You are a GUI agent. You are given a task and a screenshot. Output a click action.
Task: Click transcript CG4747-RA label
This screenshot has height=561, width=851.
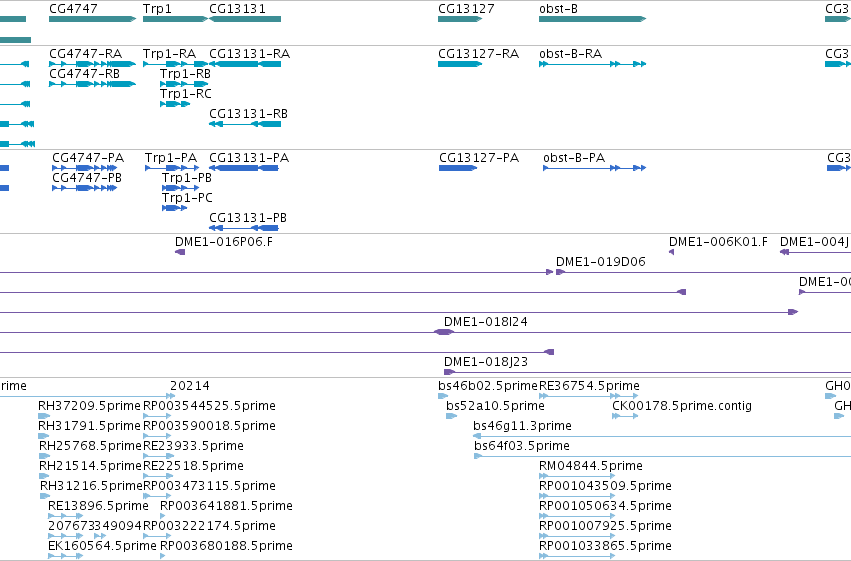pos(85,54)
